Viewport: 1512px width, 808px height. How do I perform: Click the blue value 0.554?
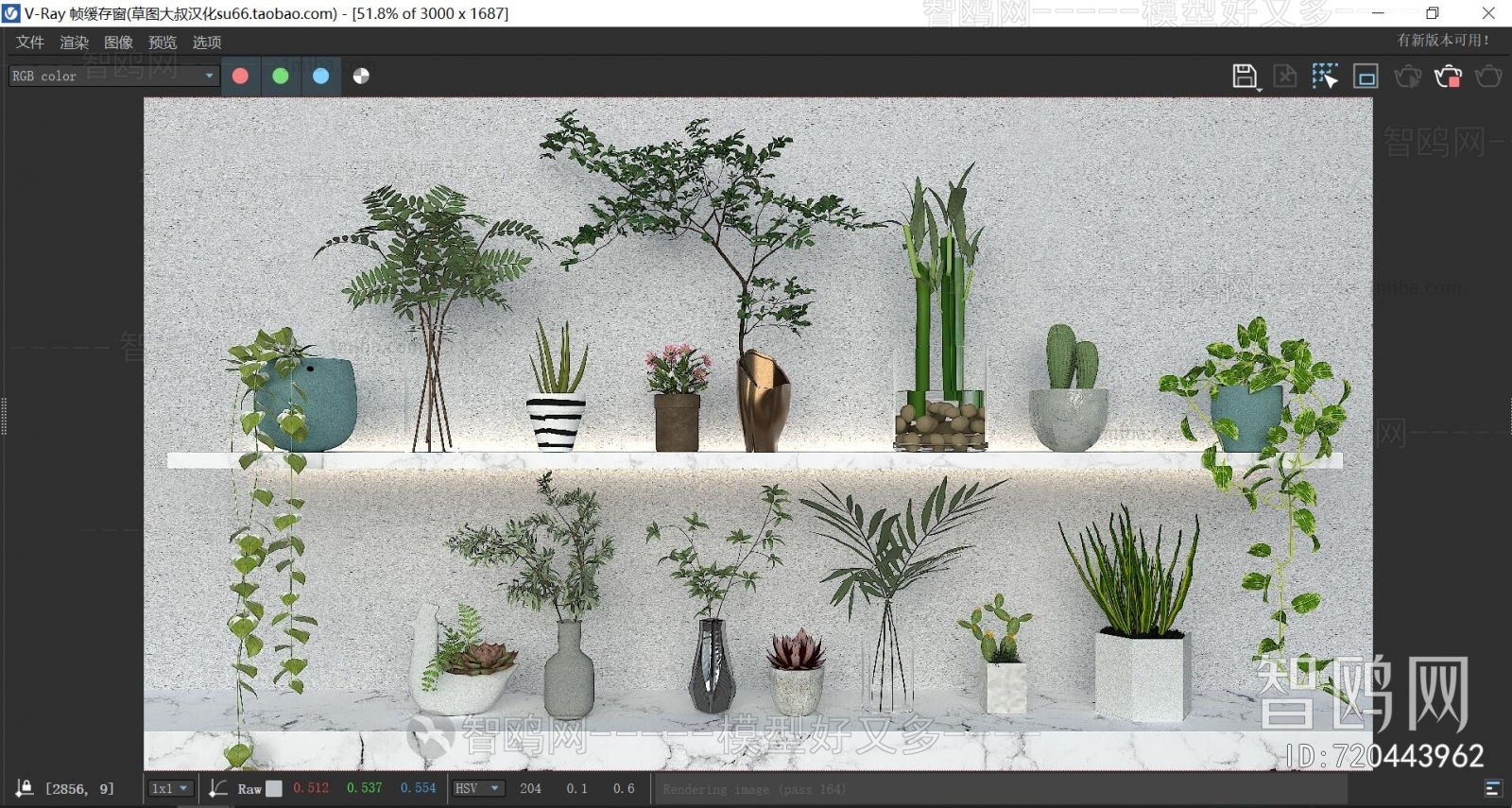point(418,788)
